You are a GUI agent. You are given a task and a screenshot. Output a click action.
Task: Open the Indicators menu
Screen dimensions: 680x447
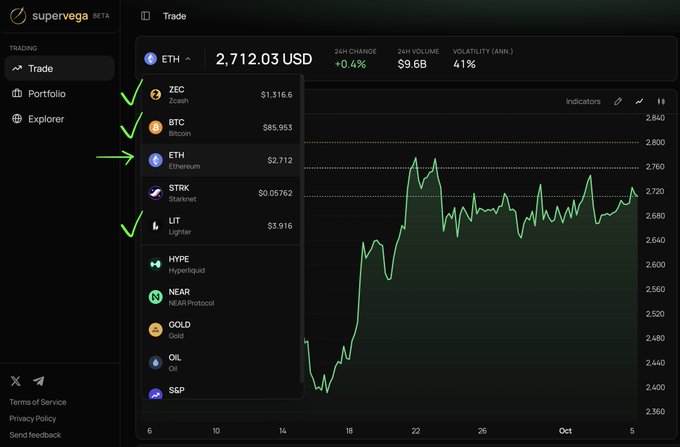pyautogui.click(x=583, y=101)
